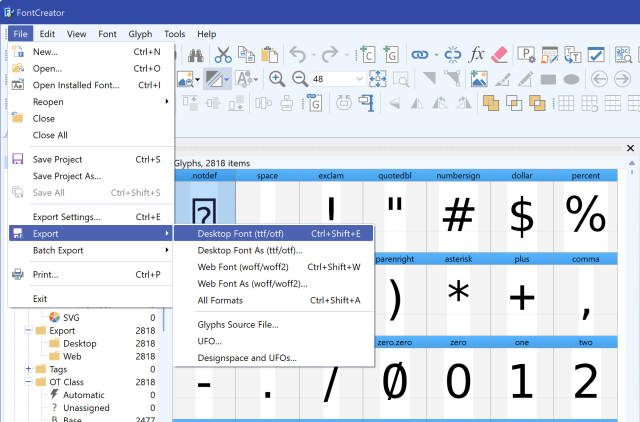The width and height of the screenshot is (640, 422).
Task: Select the Unassigned OT class item
Action: click(x=86, y=408)
